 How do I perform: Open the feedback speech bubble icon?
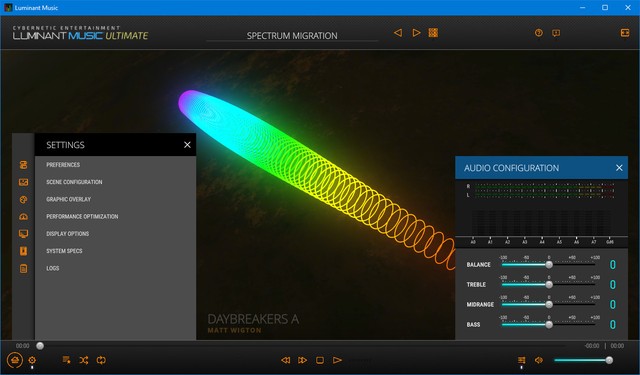click(556, 33)
